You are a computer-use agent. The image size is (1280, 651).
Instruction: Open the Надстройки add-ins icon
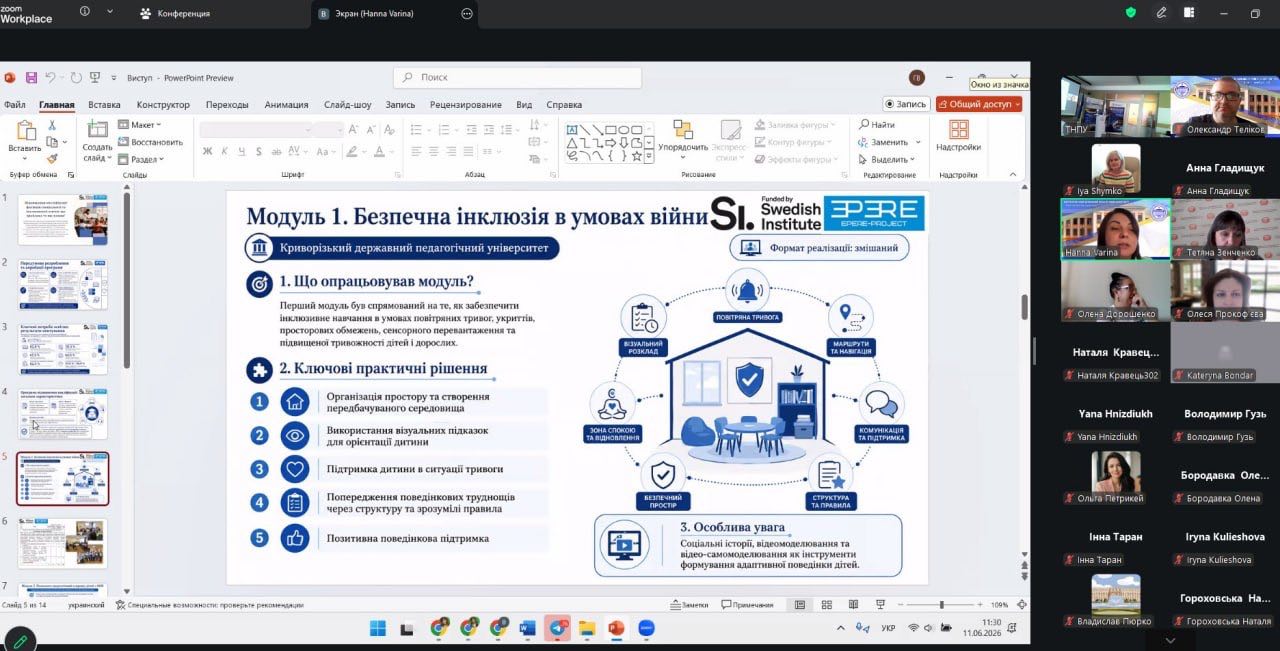(x=959, y=129)
